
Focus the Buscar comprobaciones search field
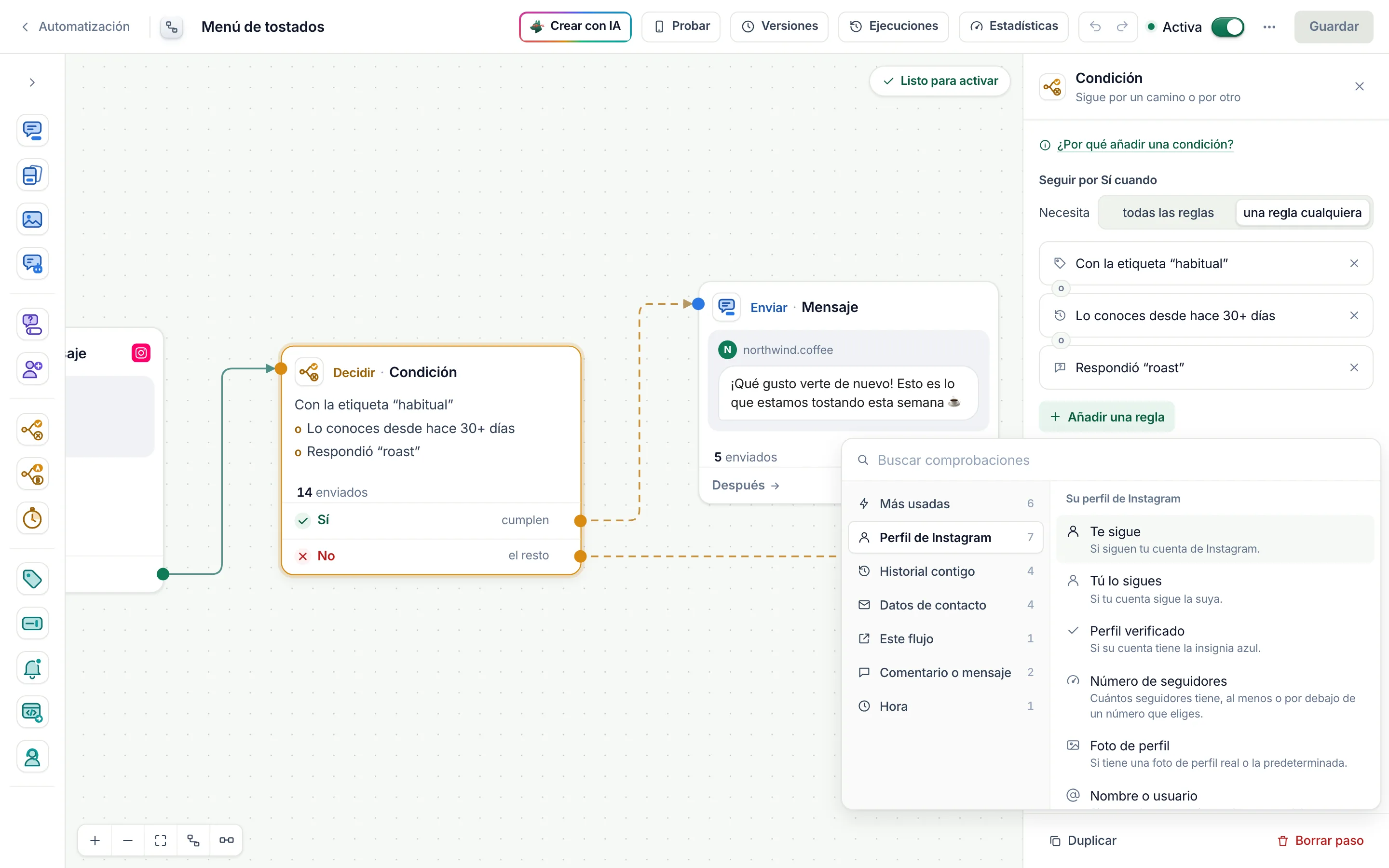(1111, 460)
